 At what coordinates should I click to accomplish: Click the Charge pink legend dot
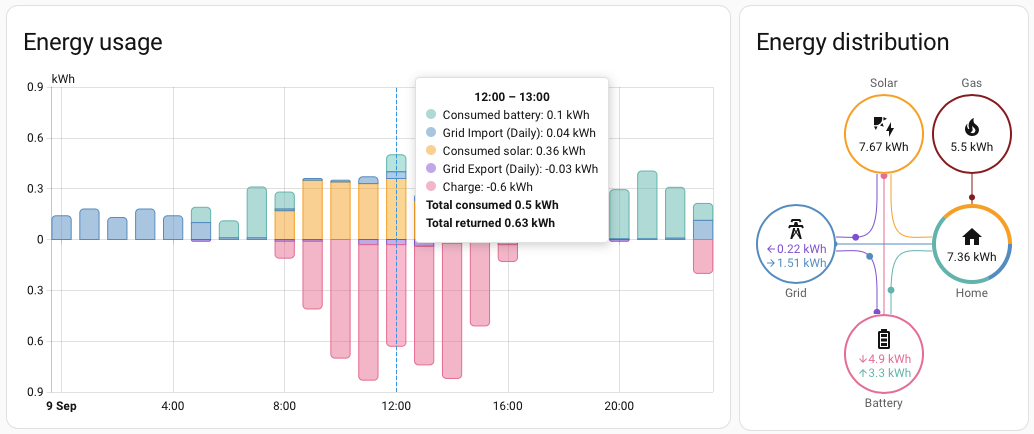pyautogui.click(x=431, y=187)
